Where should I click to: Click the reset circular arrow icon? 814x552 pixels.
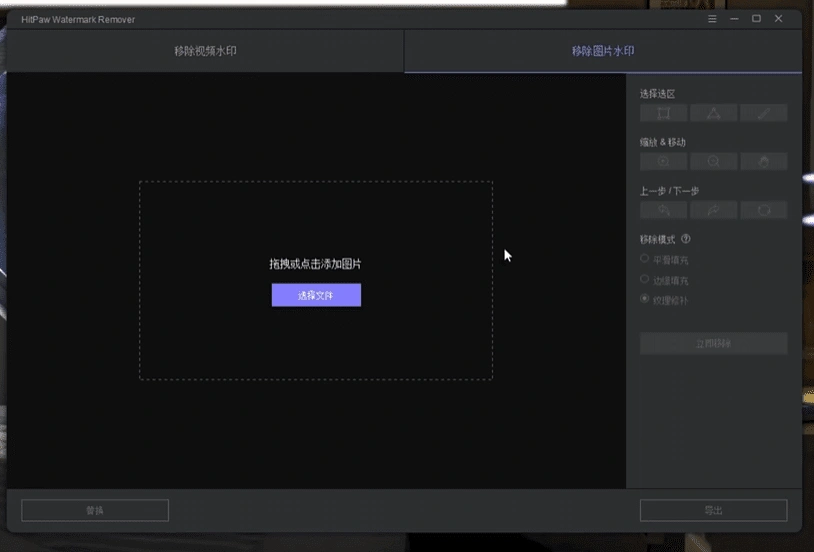[x=763, y=210]
